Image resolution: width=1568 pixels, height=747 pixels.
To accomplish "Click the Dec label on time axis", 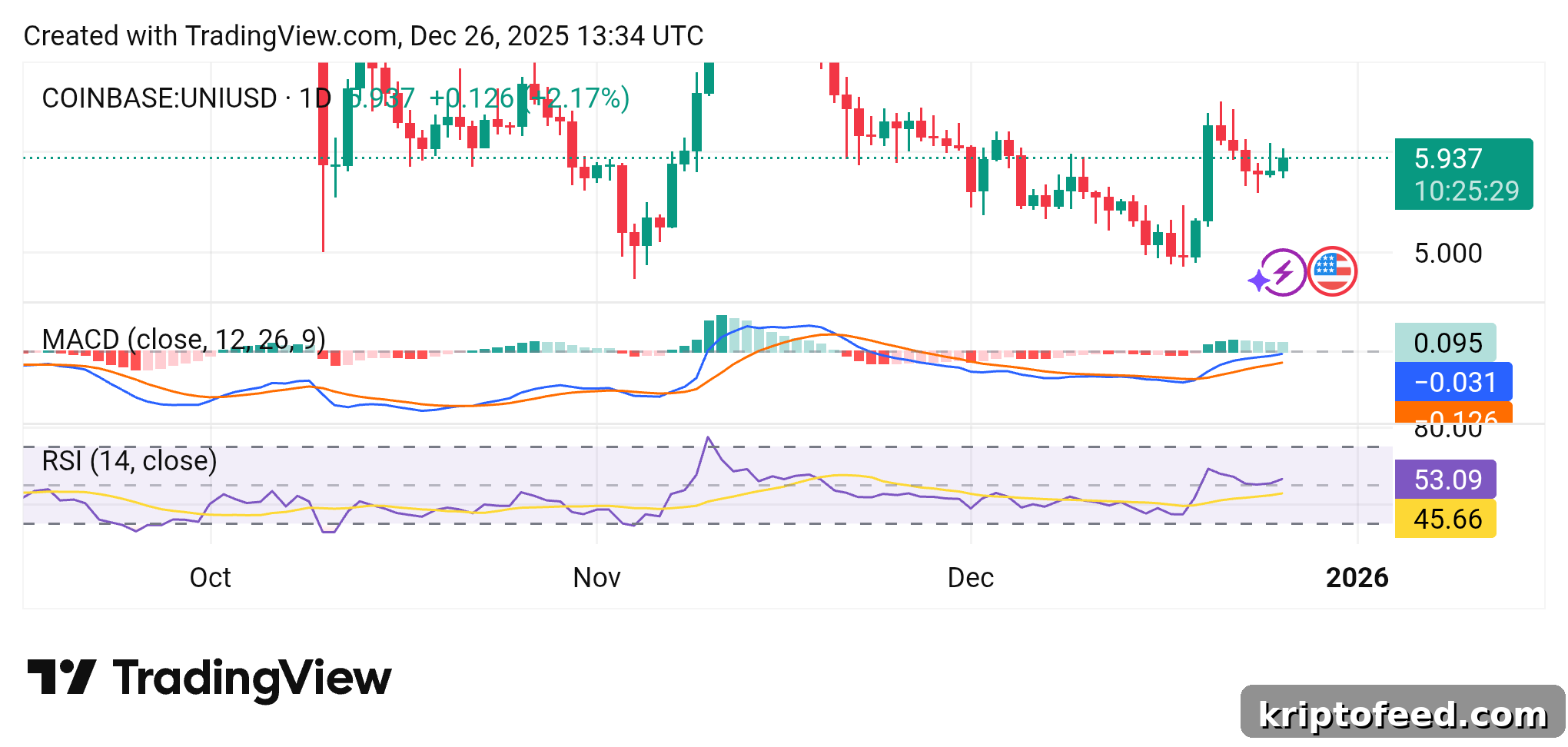I will coord(970,577).
